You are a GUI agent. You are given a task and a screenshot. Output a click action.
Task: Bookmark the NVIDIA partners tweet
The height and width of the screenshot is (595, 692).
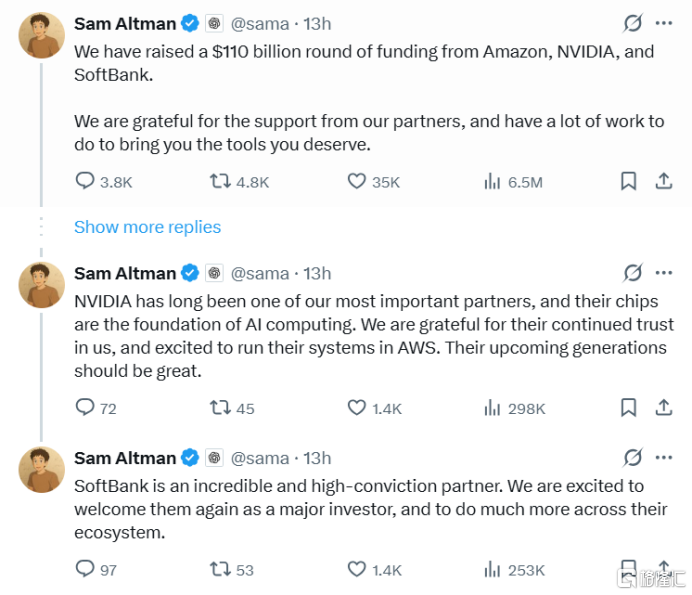628,407
